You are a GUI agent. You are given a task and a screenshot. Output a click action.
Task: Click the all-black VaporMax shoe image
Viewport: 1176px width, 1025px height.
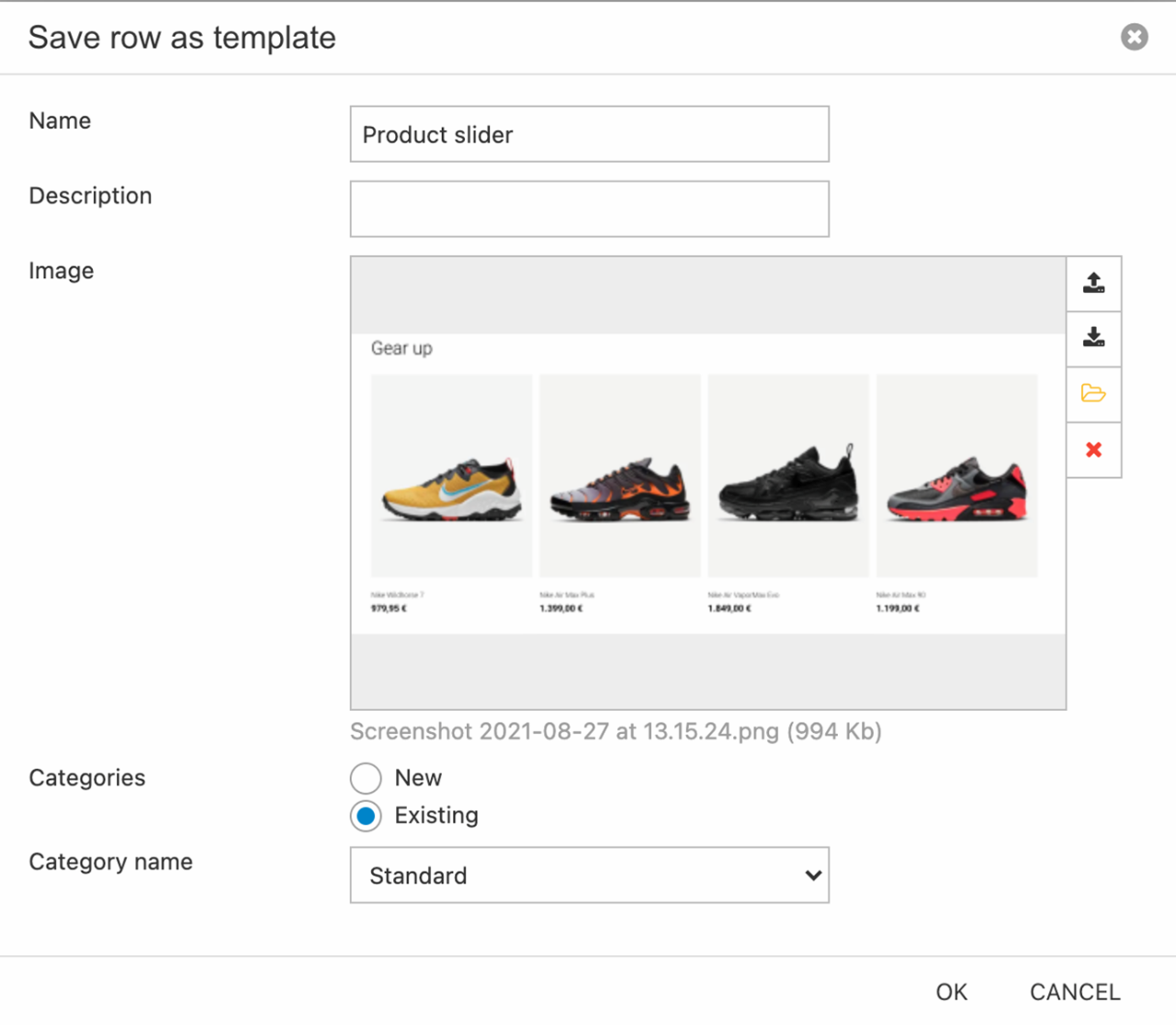click(x=788, y=487)
